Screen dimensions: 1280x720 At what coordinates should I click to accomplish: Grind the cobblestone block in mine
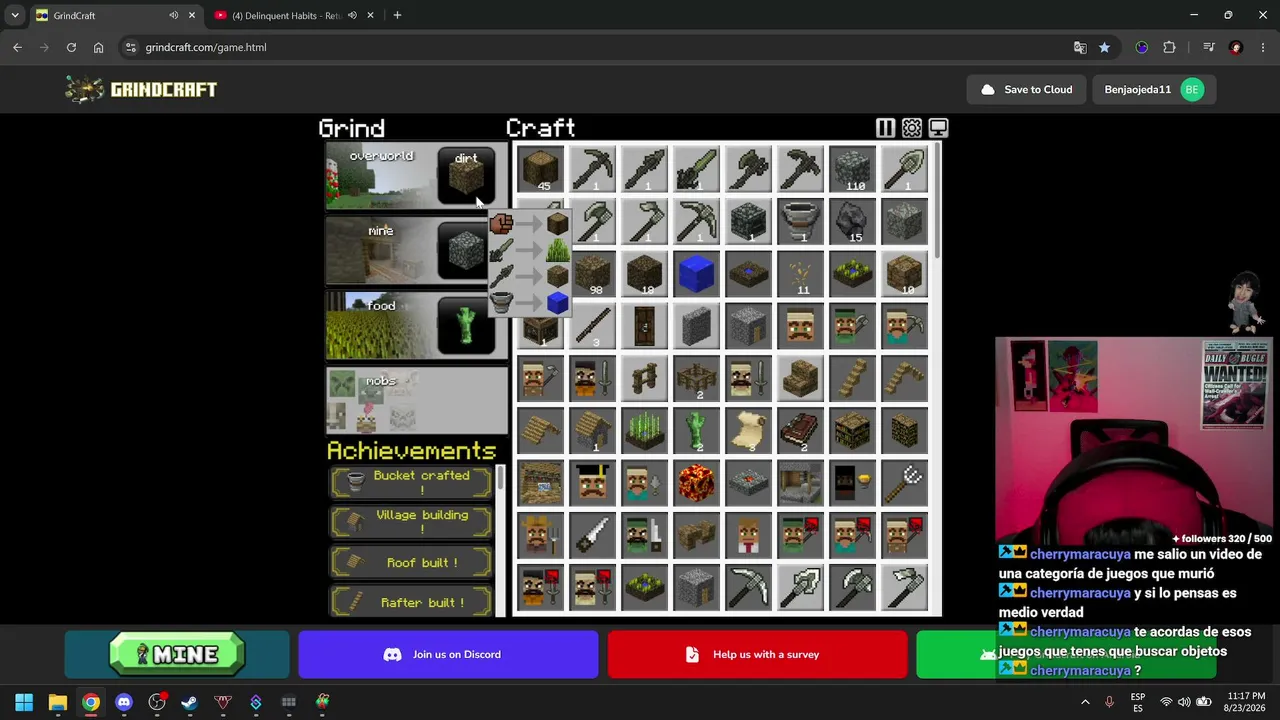click(x=466, y=251)
